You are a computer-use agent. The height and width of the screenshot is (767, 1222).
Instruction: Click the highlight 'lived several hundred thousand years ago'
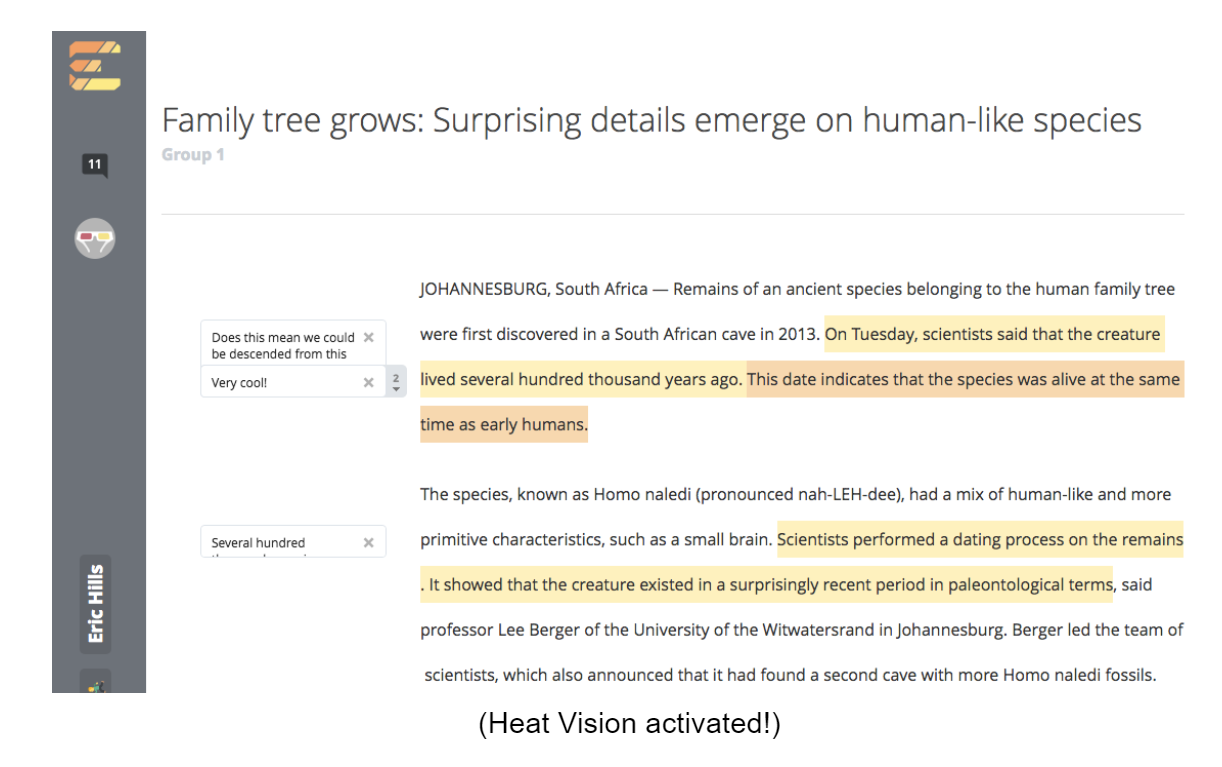tap(582, 379)
